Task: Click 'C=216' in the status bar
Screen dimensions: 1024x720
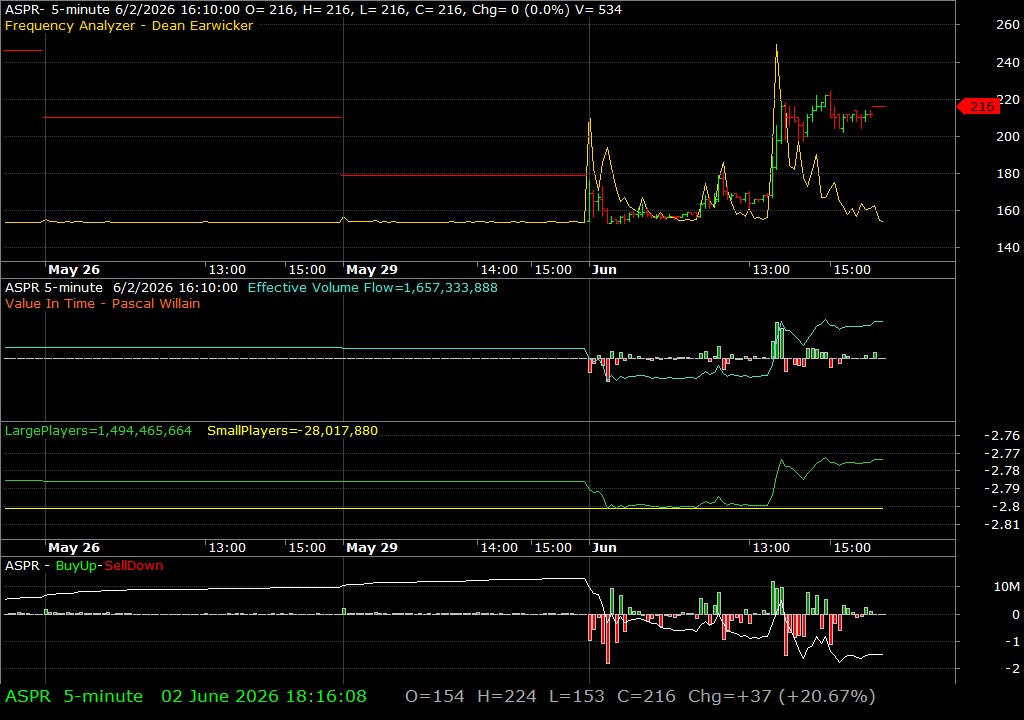Action: [x=647, y=696]
